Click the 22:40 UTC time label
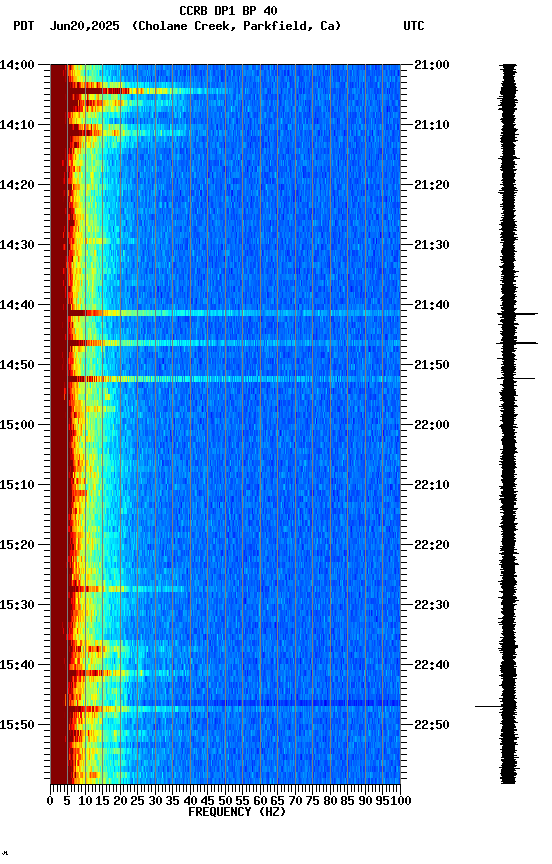 432,666
